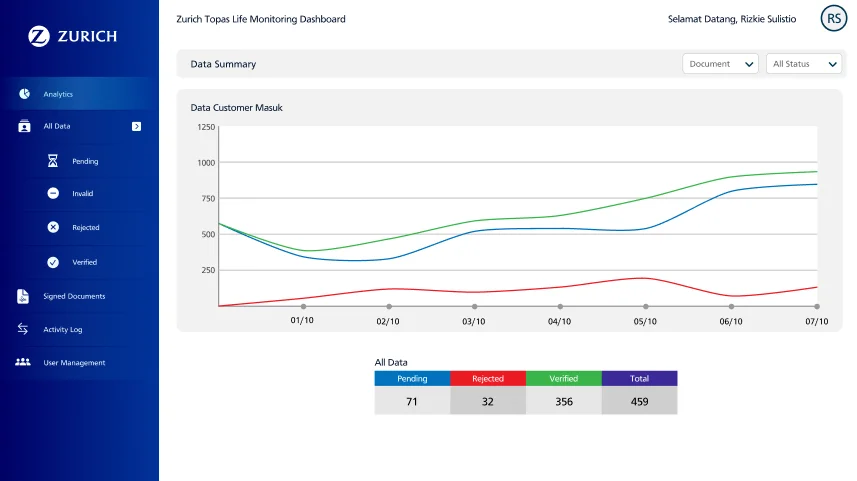
Task: Click the 04/10 axis marker dot
Action: [560, 307]
